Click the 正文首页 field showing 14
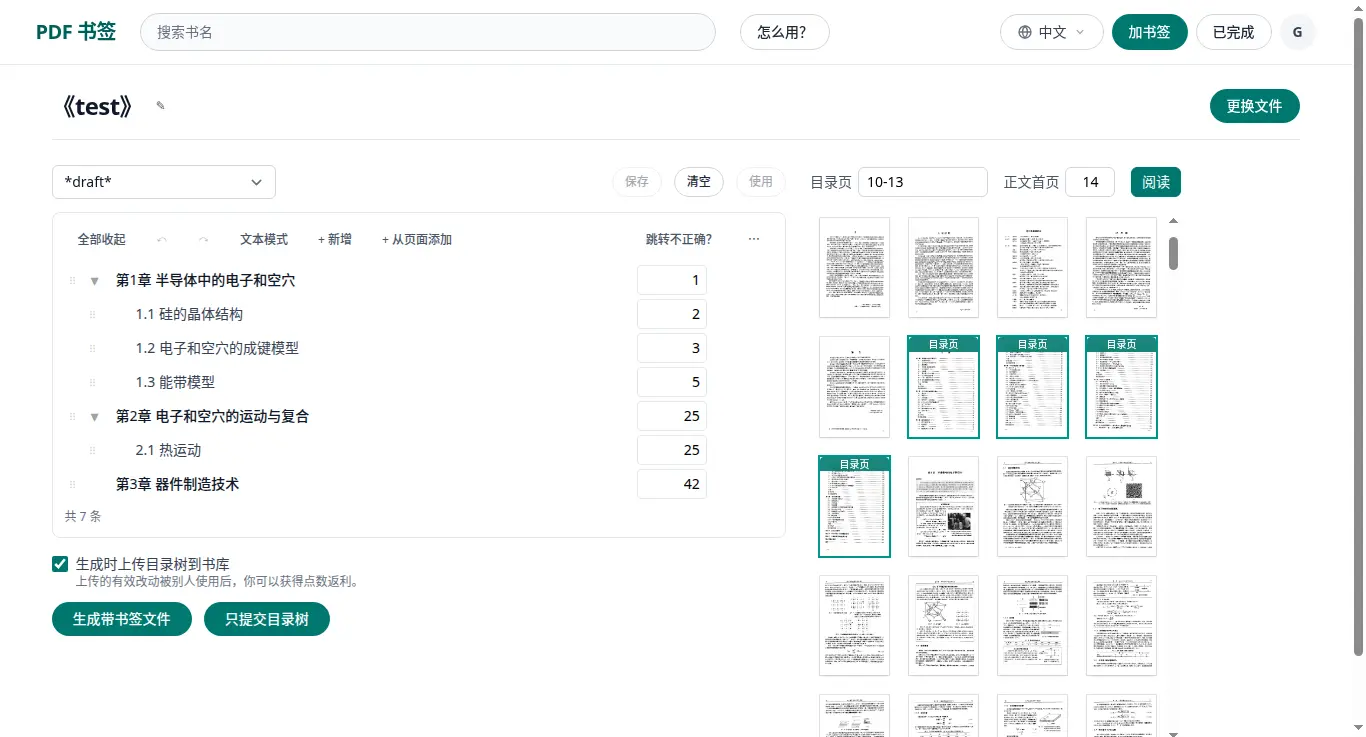The image size is (1366, 737). [x=1090, y=182]
